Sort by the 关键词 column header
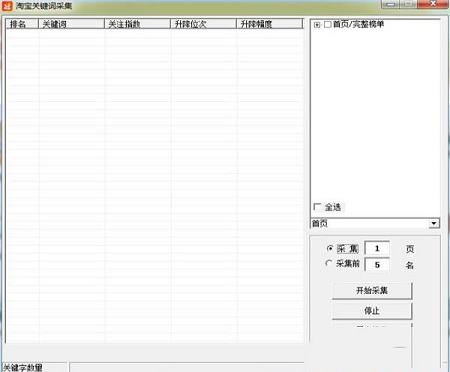 (72, 24)
